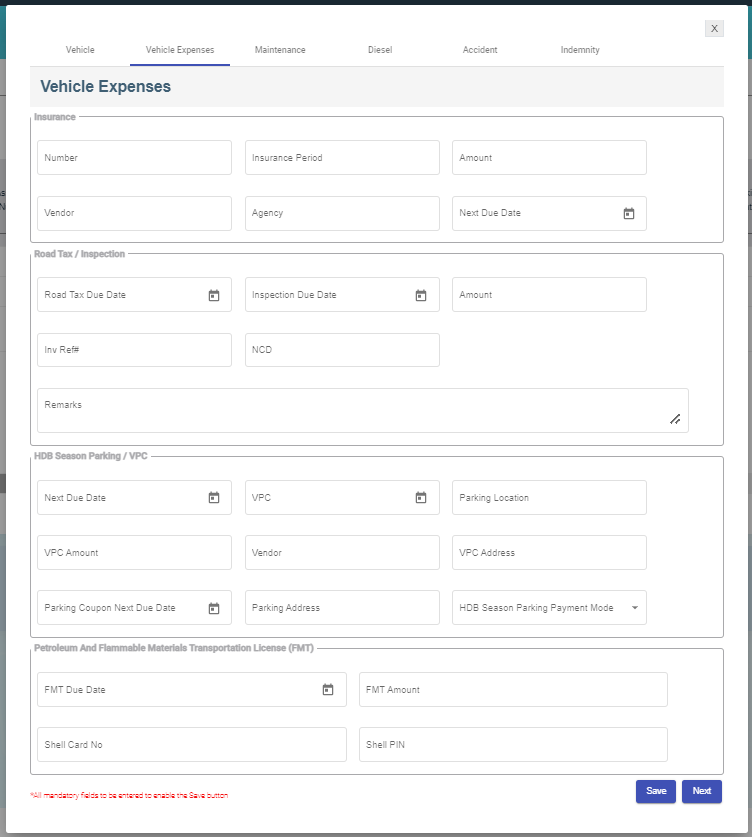Expand HDB Season Parking Payment Mode dropdown
Viewport: 752px width, 837px height.
click(634, 608)
